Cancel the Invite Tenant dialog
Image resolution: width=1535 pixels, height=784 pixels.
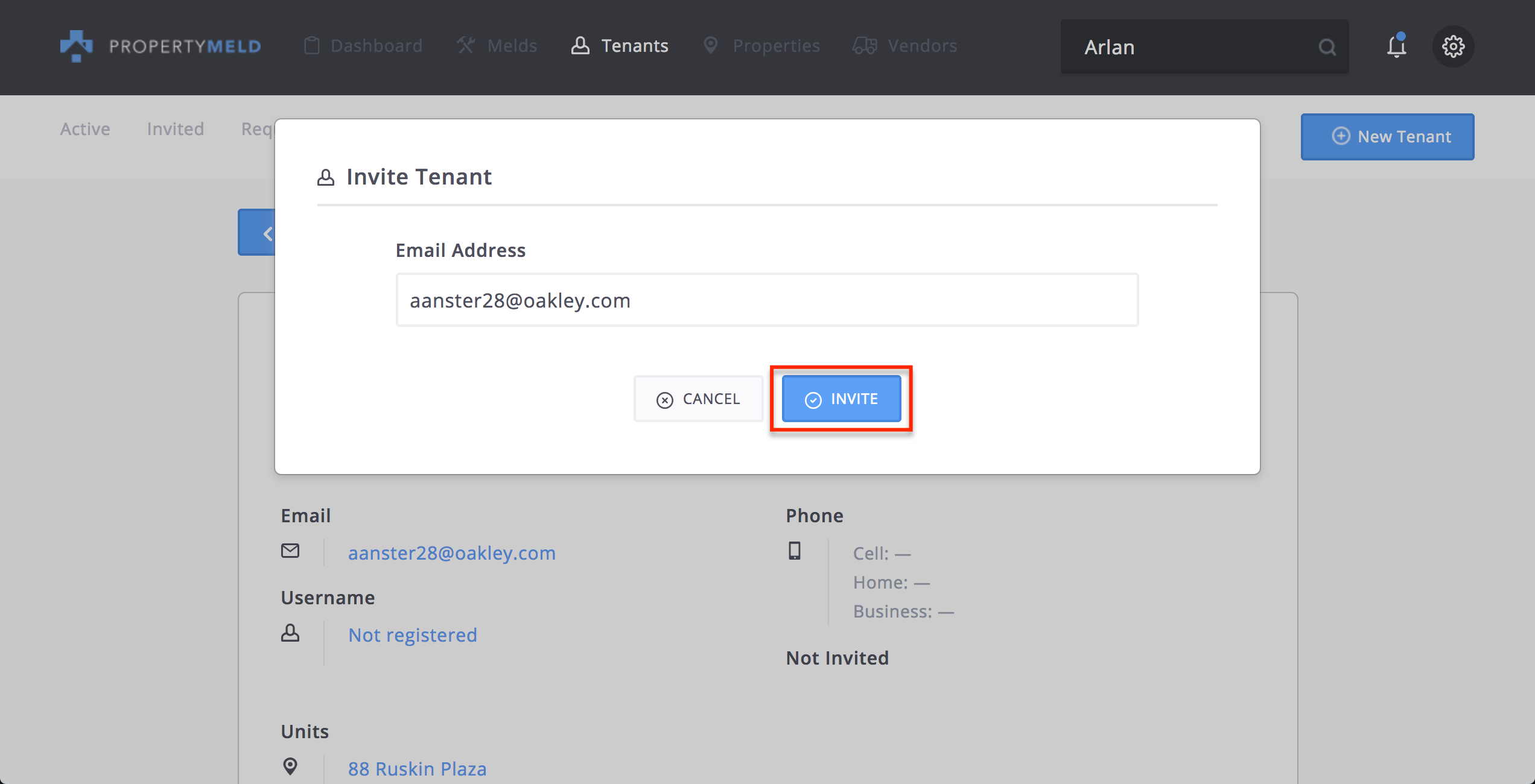click(698, 399)
